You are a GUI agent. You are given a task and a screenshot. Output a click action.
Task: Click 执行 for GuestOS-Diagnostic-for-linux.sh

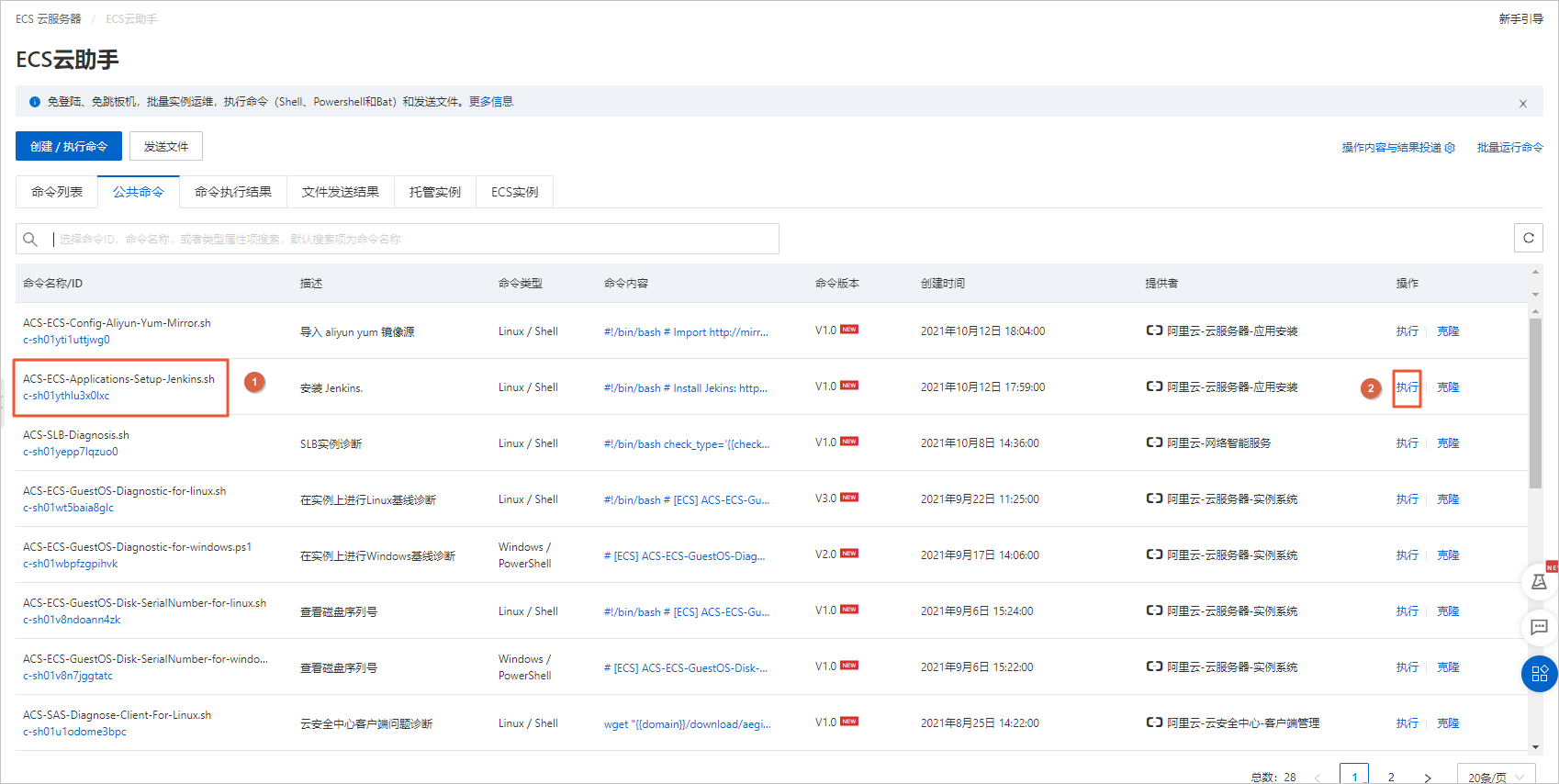1408,499
